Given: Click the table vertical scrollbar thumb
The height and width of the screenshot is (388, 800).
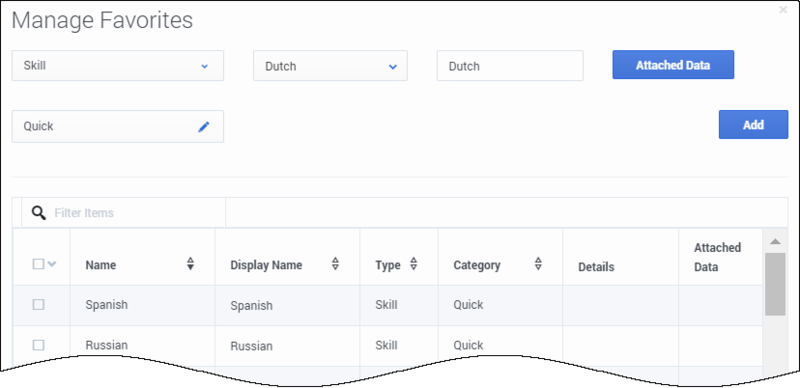Looking at the screenshot, I should pos(775,284).
